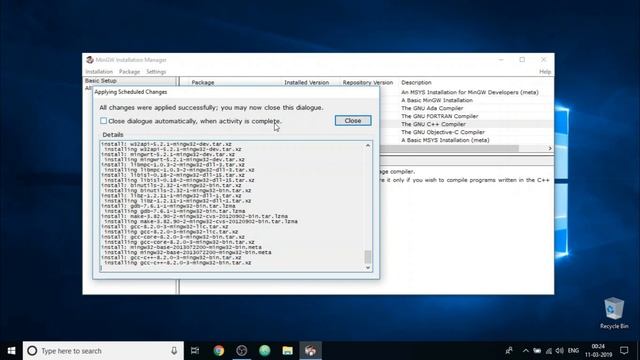The height and width of the screenshot is (360, 640).
Task: Click the Repository Version column header
Action: click(368, 82)
